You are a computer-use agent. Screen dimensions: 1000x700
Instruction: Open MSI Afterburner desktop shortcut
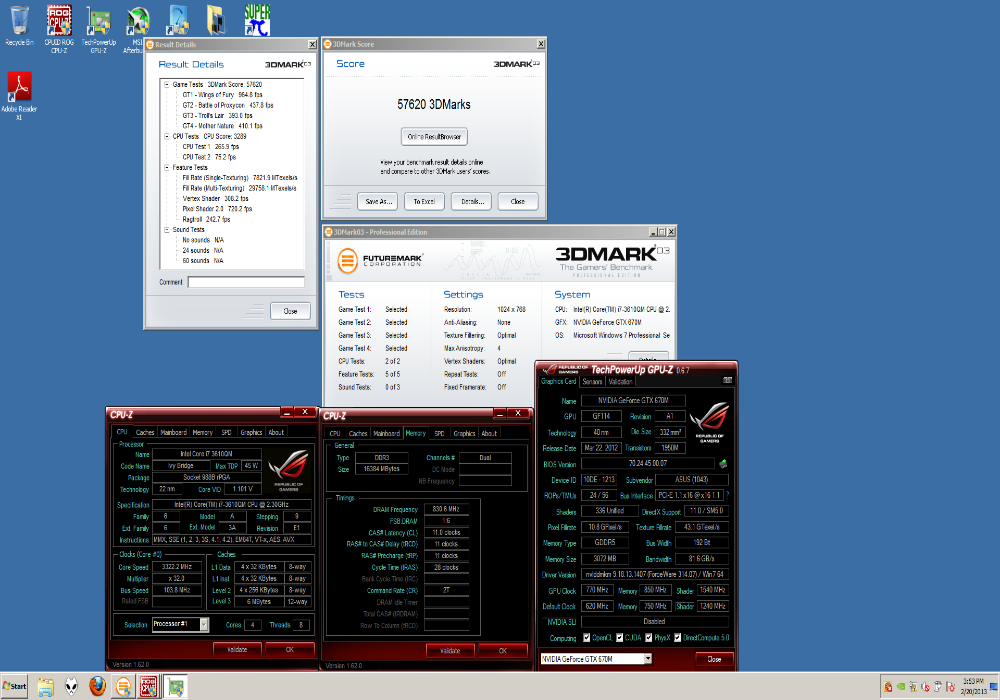tap(136, 29)
